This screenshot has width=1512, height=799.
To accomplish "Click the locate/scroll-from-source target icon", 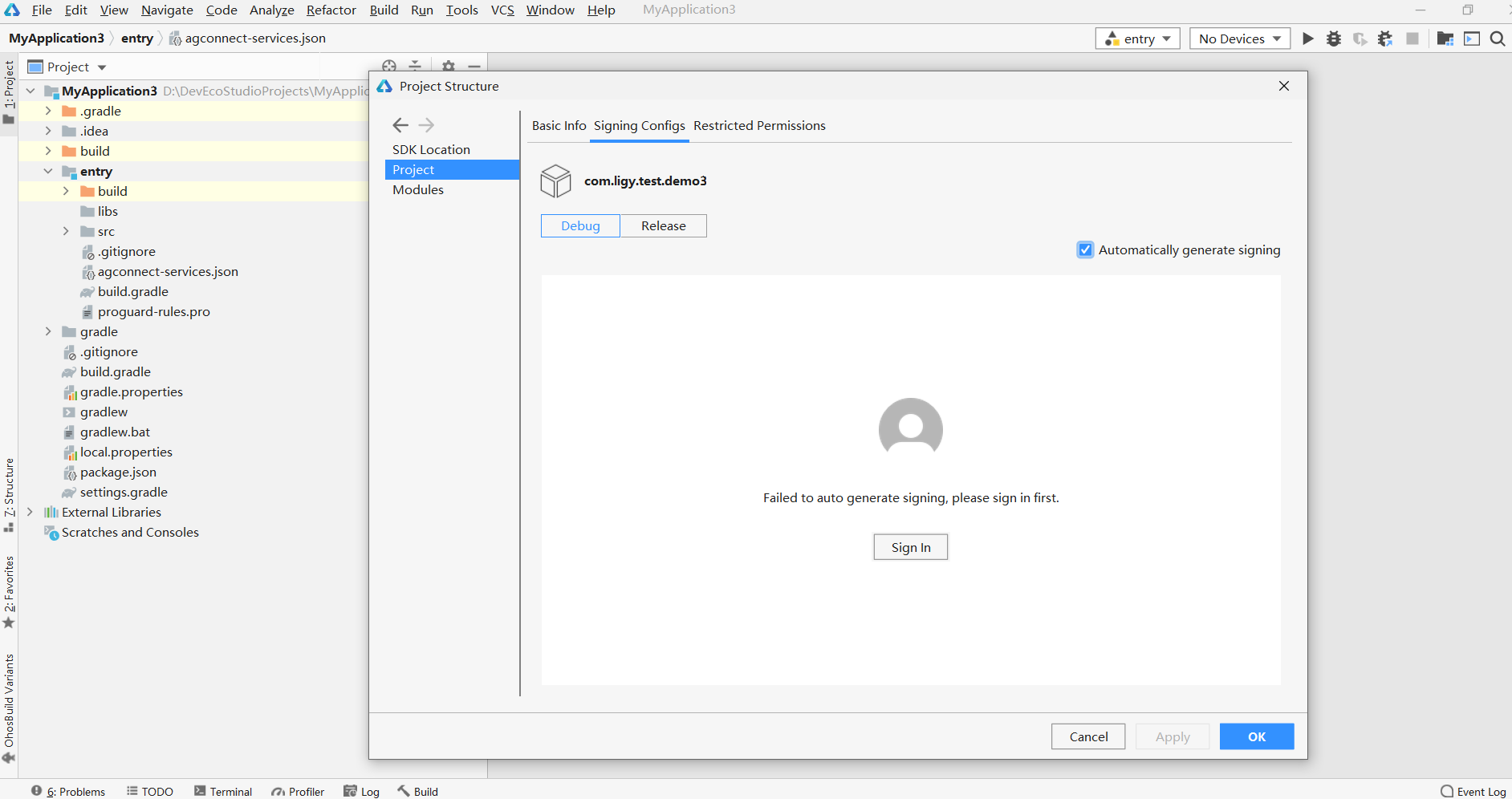I will point(389,67).
